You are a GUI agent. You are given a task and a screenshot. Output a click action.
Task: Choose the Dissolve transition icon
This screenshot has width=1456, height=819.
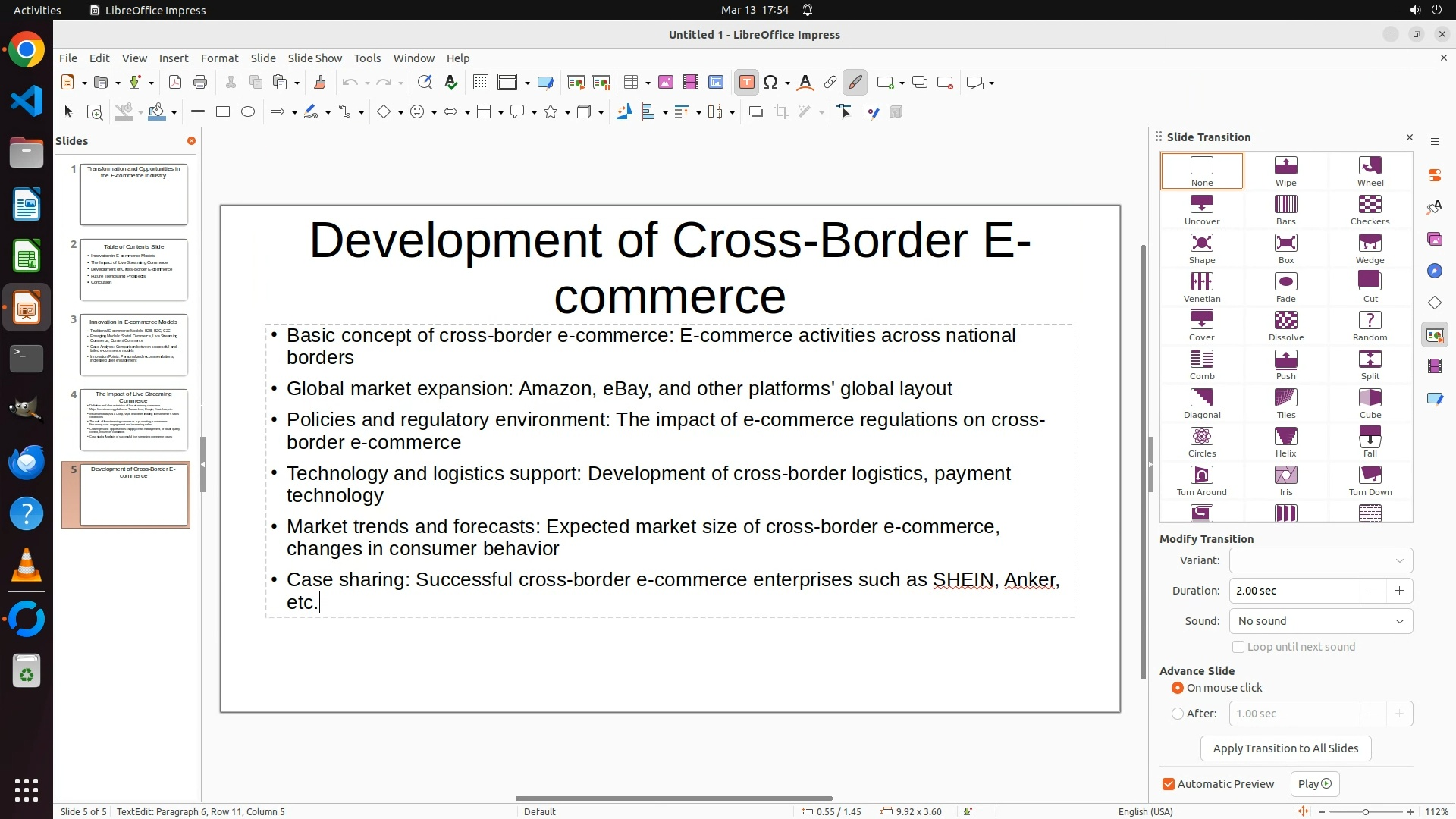pyautogui.click(x=1285, y=326)
